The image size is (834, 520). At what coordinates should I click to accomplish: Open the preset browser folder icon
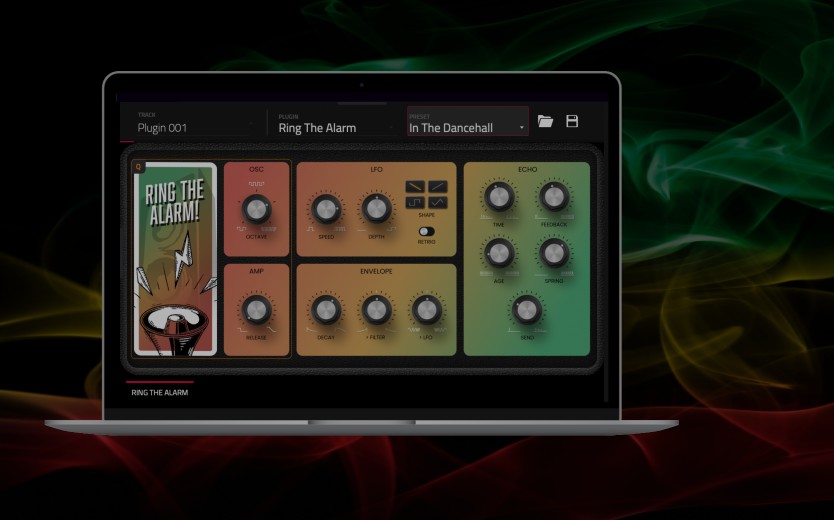[545, 121]
